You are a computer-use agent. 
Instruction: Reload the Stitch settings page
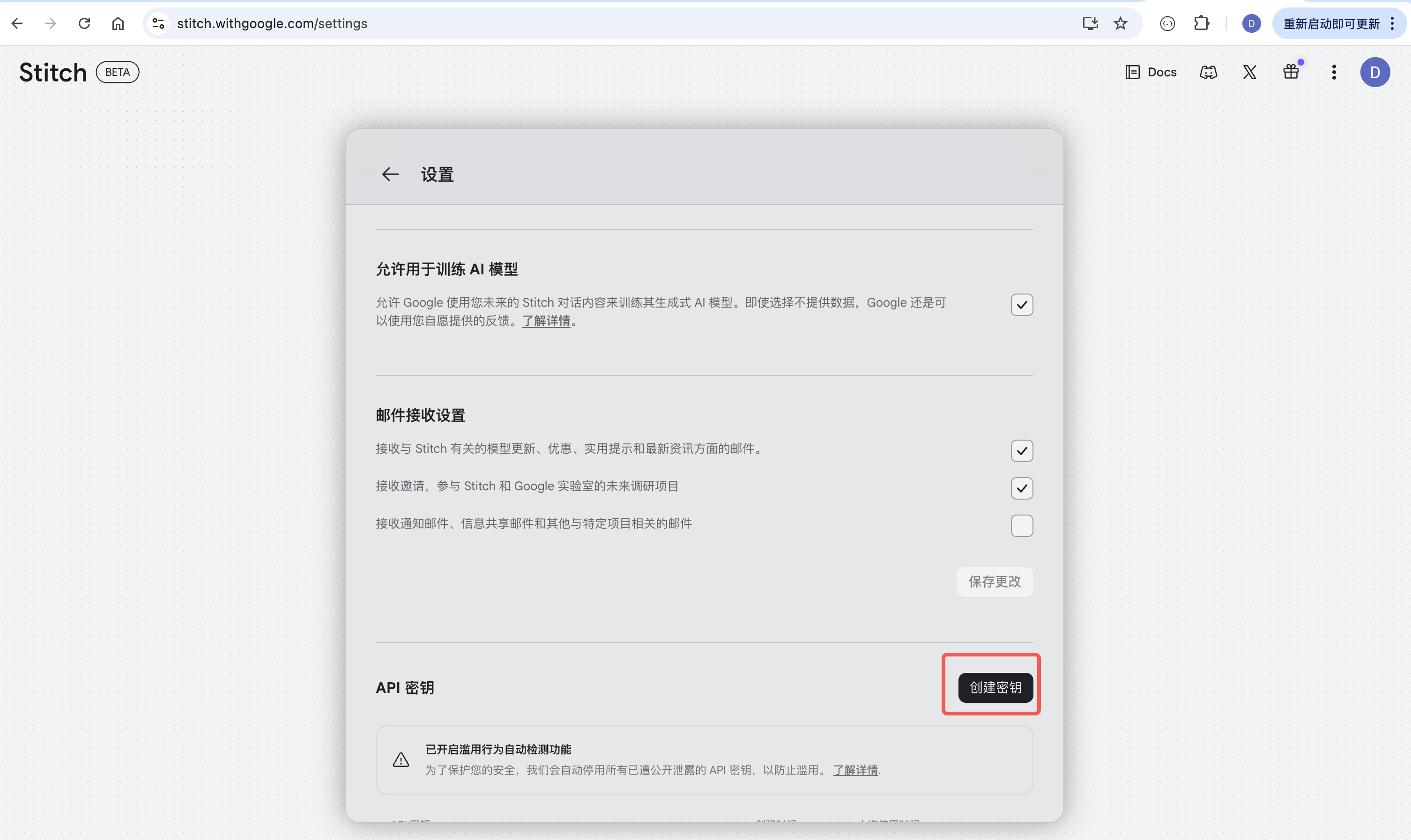(84, 23)
